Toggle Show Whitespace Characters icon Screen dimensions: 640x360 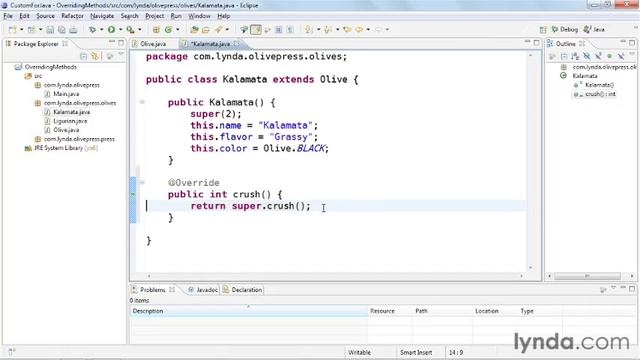click(290, 29)
